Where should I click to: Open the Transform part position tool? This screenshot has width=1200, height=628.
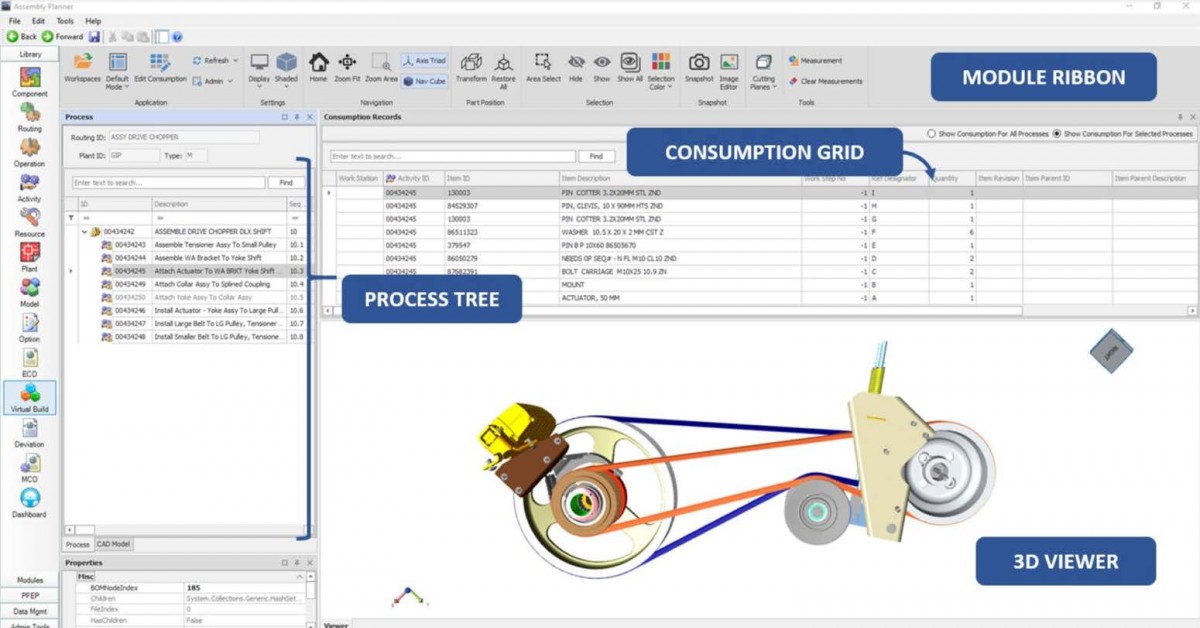click(469, 68)
